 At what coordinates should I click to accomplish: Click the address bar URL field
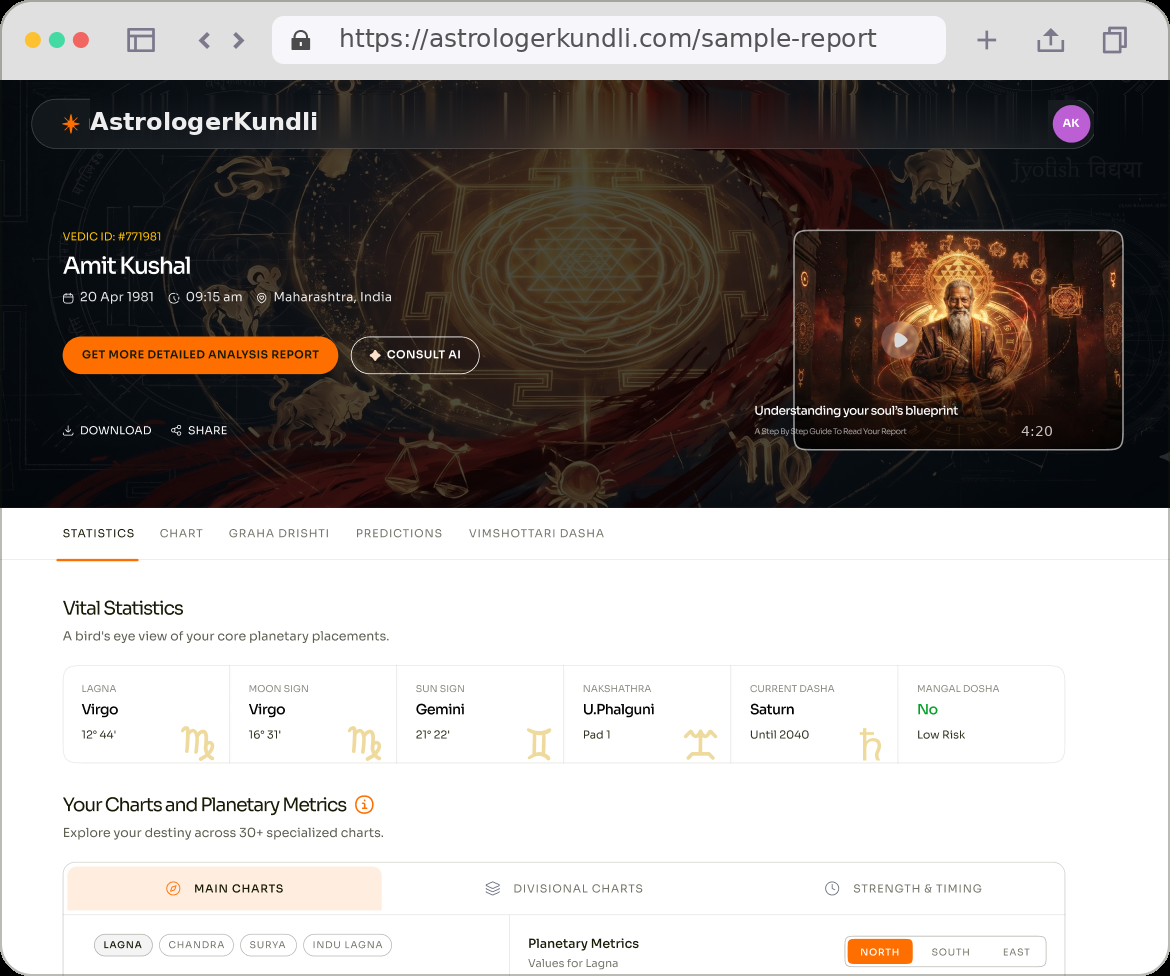click(609, 40)
